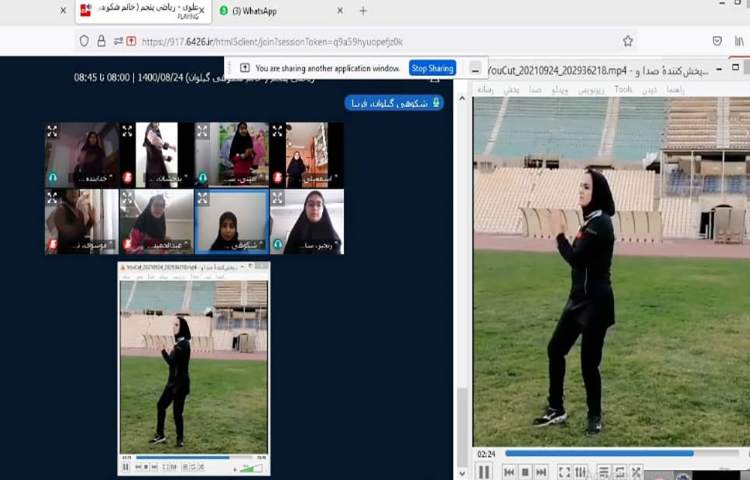Click Stop Sharing button
Viewport: 750px width, 480px height.
[x=433, y=68]
